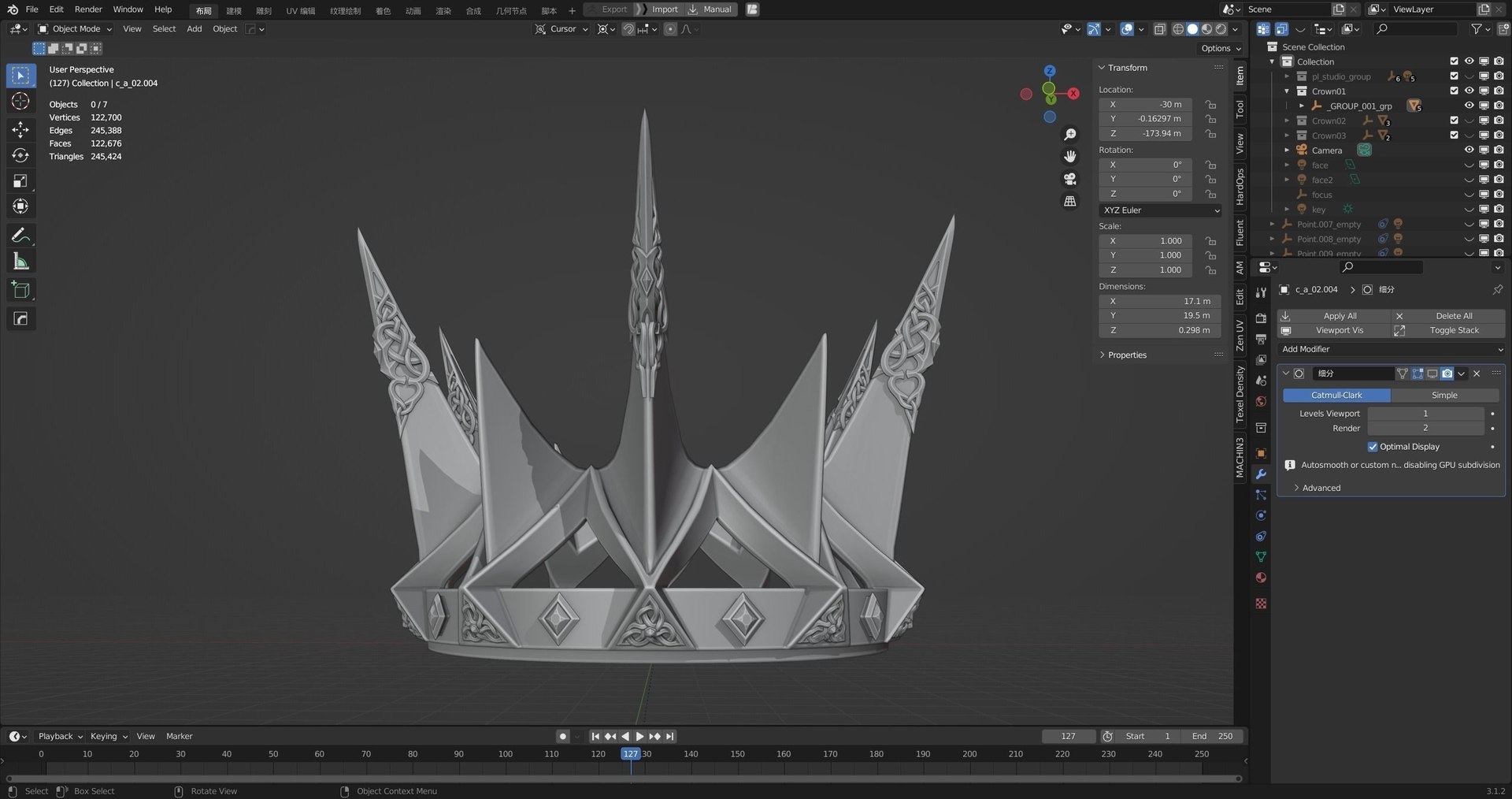
Task: Select the Scale tool
Action: 21,181
